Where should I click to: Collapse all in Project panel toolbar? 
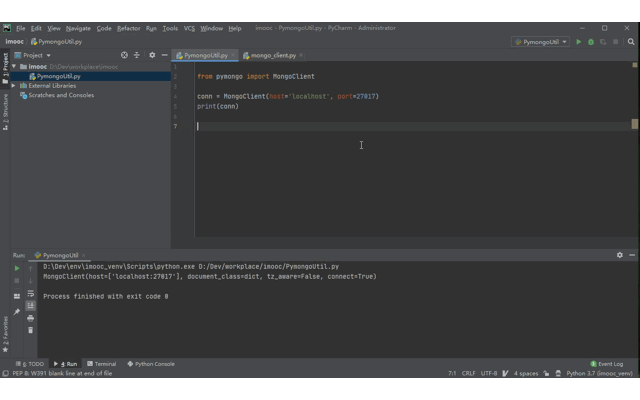(137, 55)
